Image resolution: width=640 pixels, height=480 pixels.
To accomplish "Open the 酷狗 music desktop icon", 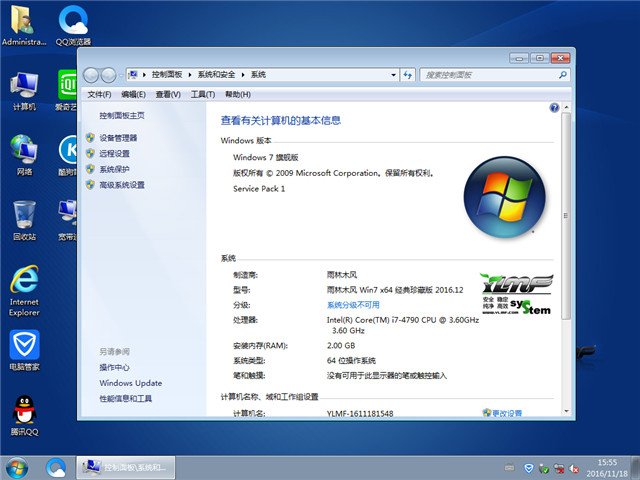I will 67,155.
